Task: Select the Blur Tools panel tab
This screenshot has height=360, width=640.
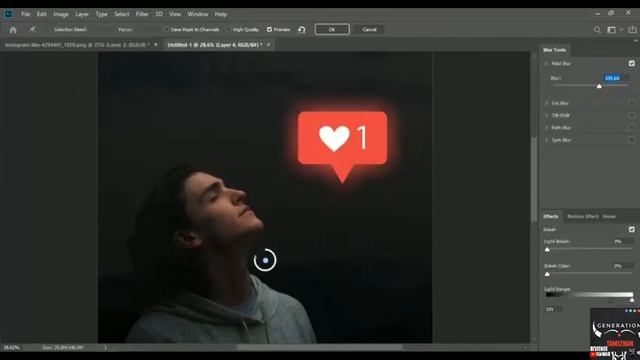Action: pos(554,50)
